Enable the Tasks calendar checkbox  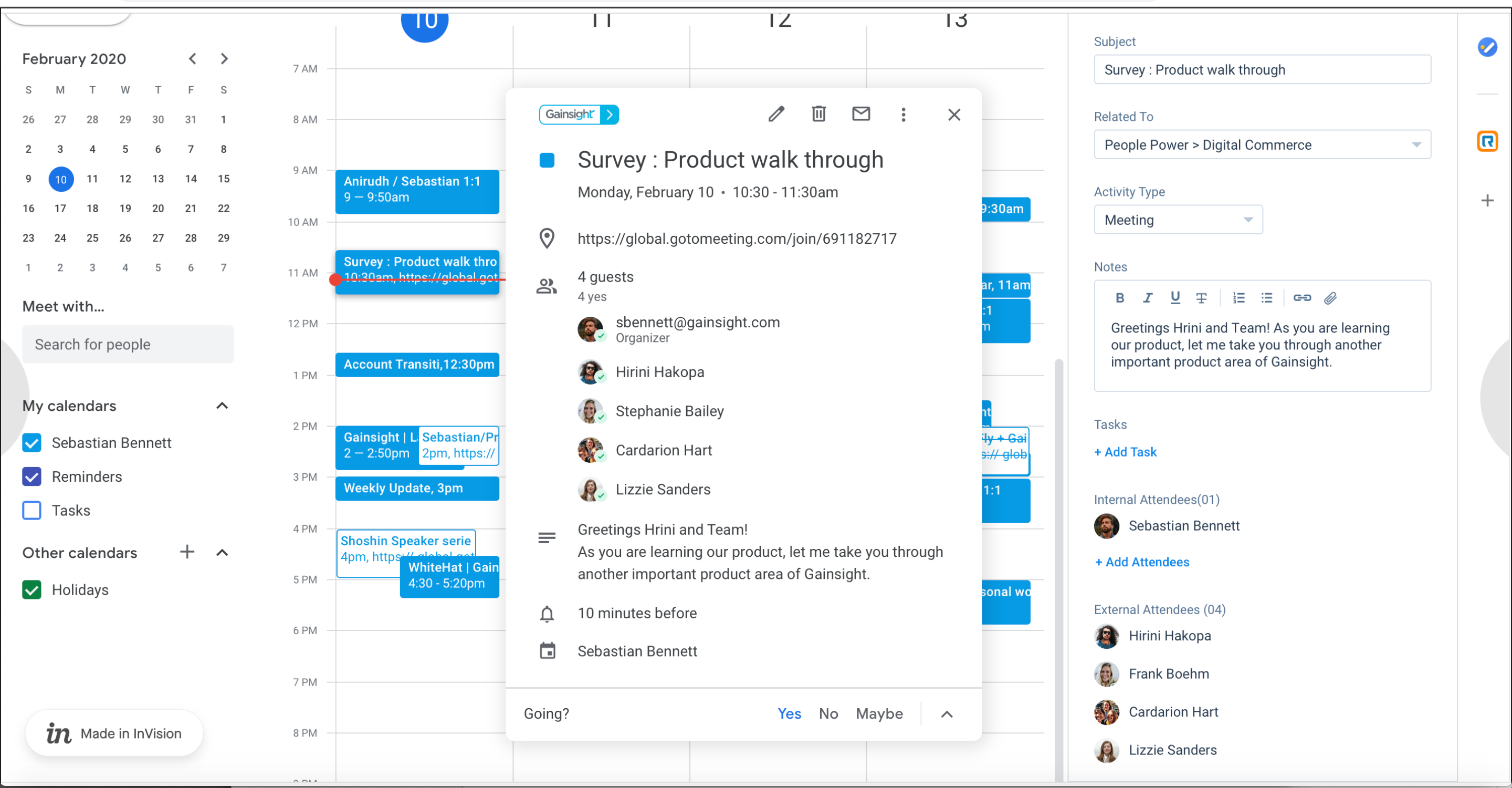pos(31,510)
